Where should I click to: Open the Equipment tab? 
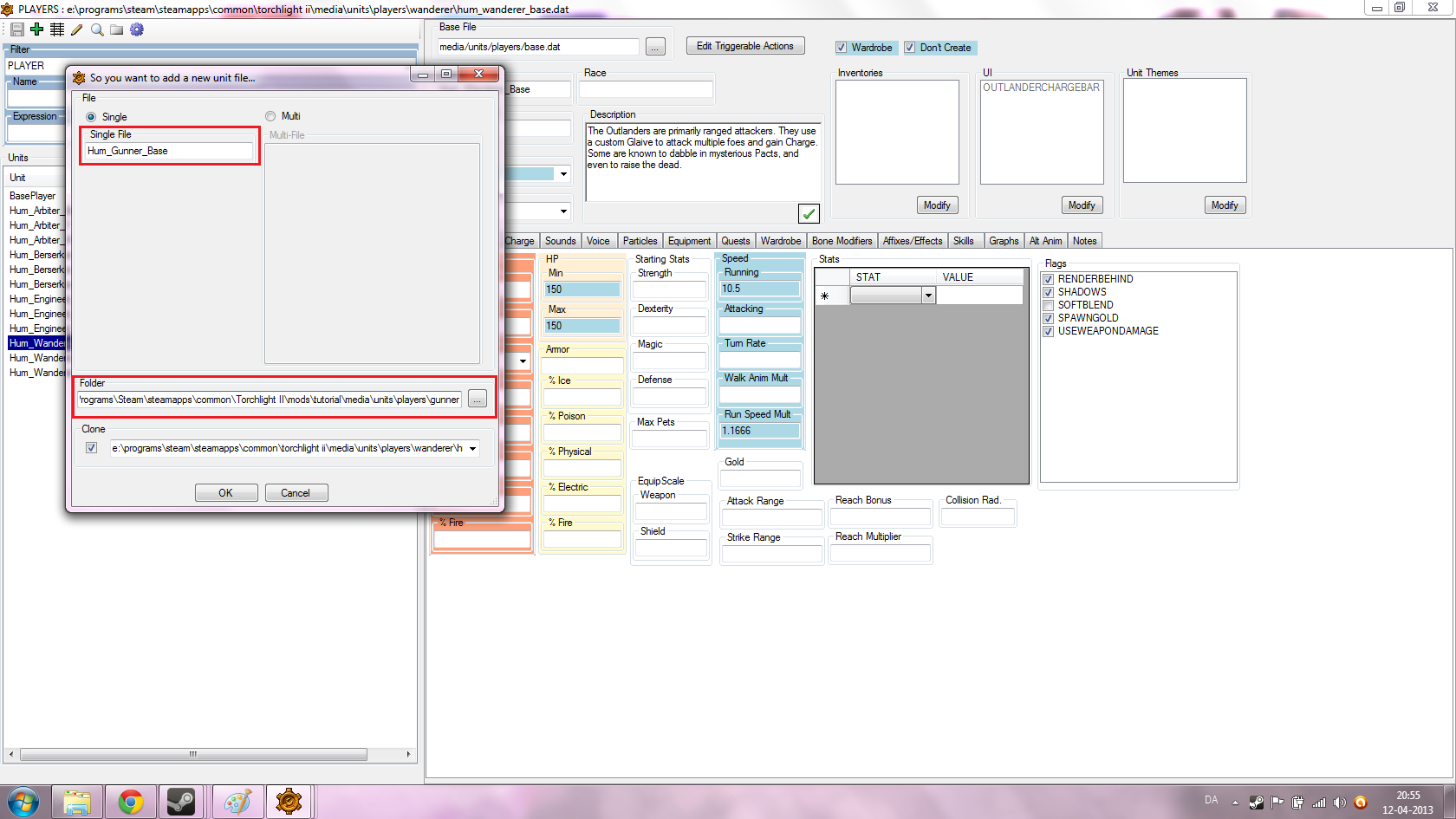[689, 241]
